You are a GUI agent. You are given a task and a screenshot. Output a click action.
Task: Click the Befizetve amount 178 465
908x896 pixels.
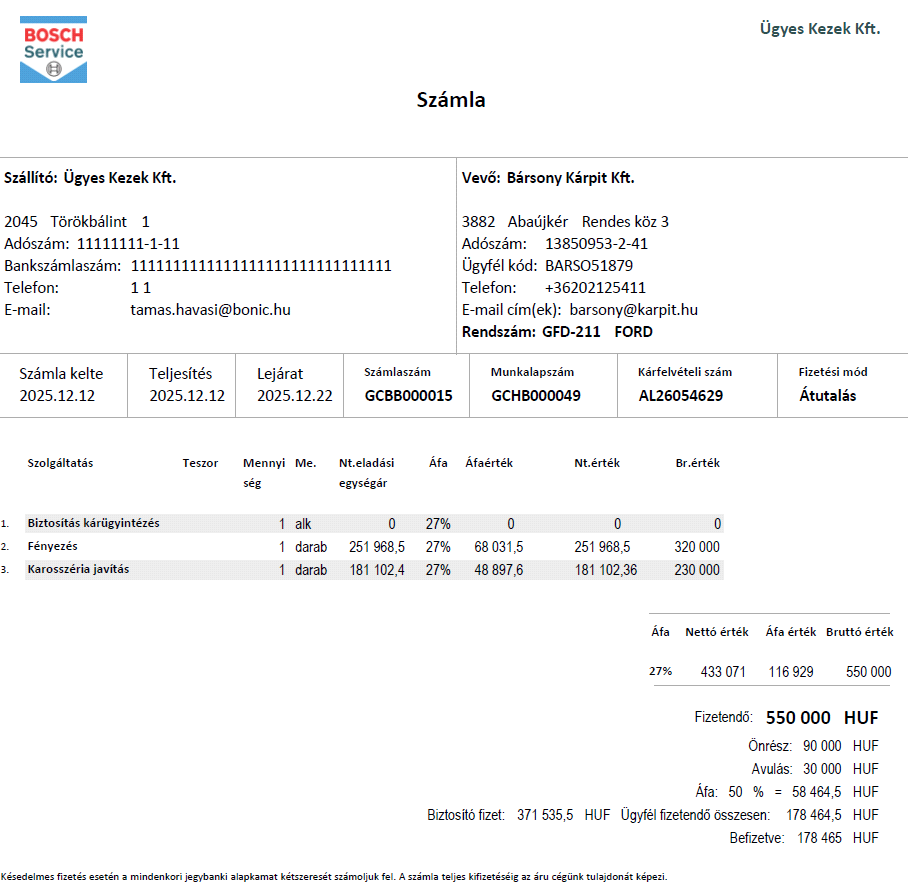[819, 838]
